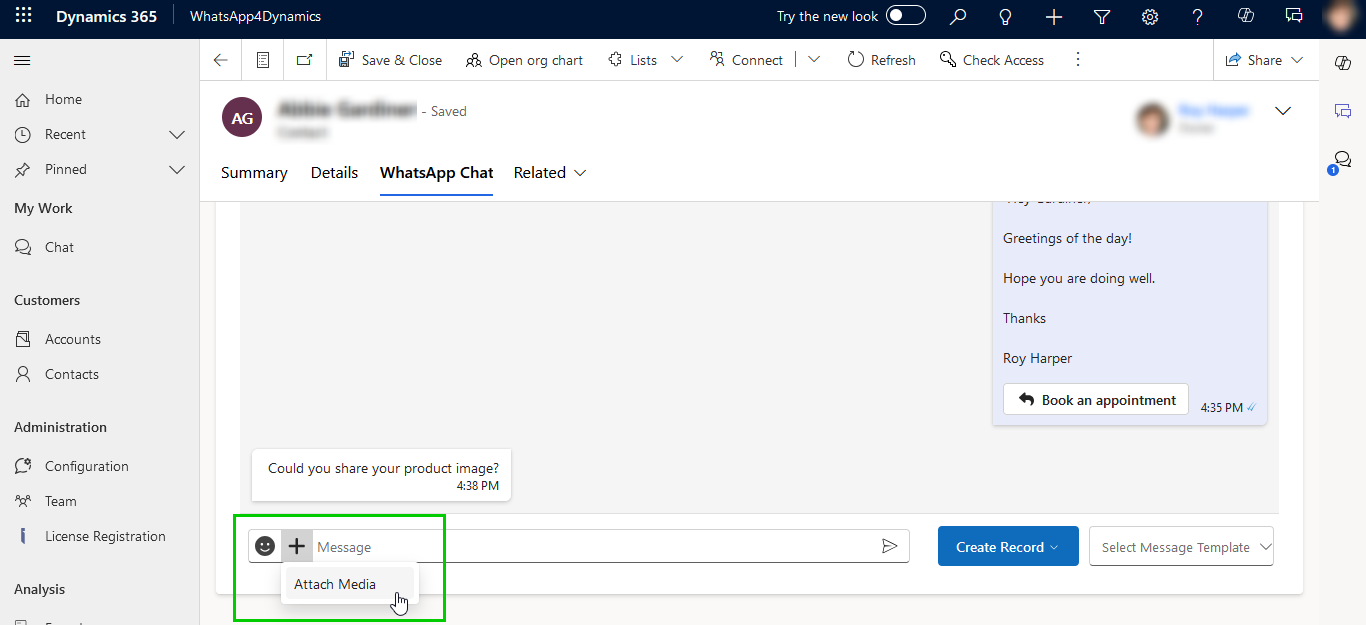This screenshot has width=1366, height=625.
Task: Open search using the magnifier icon
Action: [x=958, y=16]
